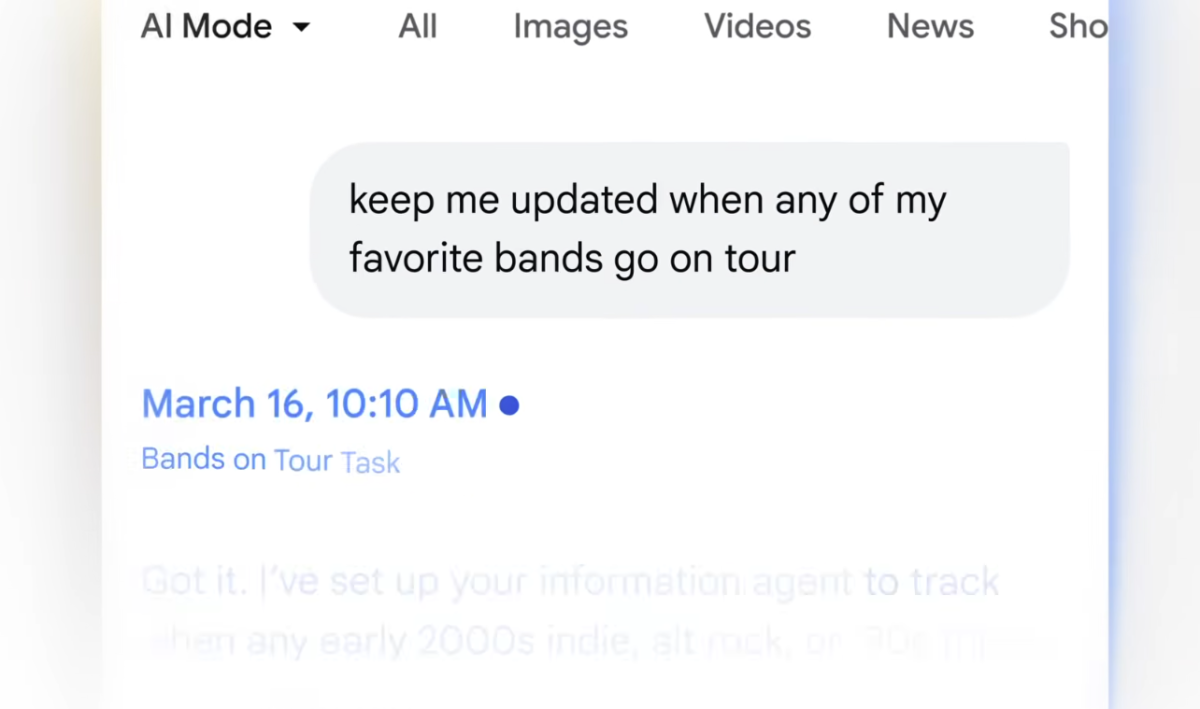This screenshot has width=1200, height=709.
Task: Click the 'Got it' response text
Action: [x=192, y=581]
